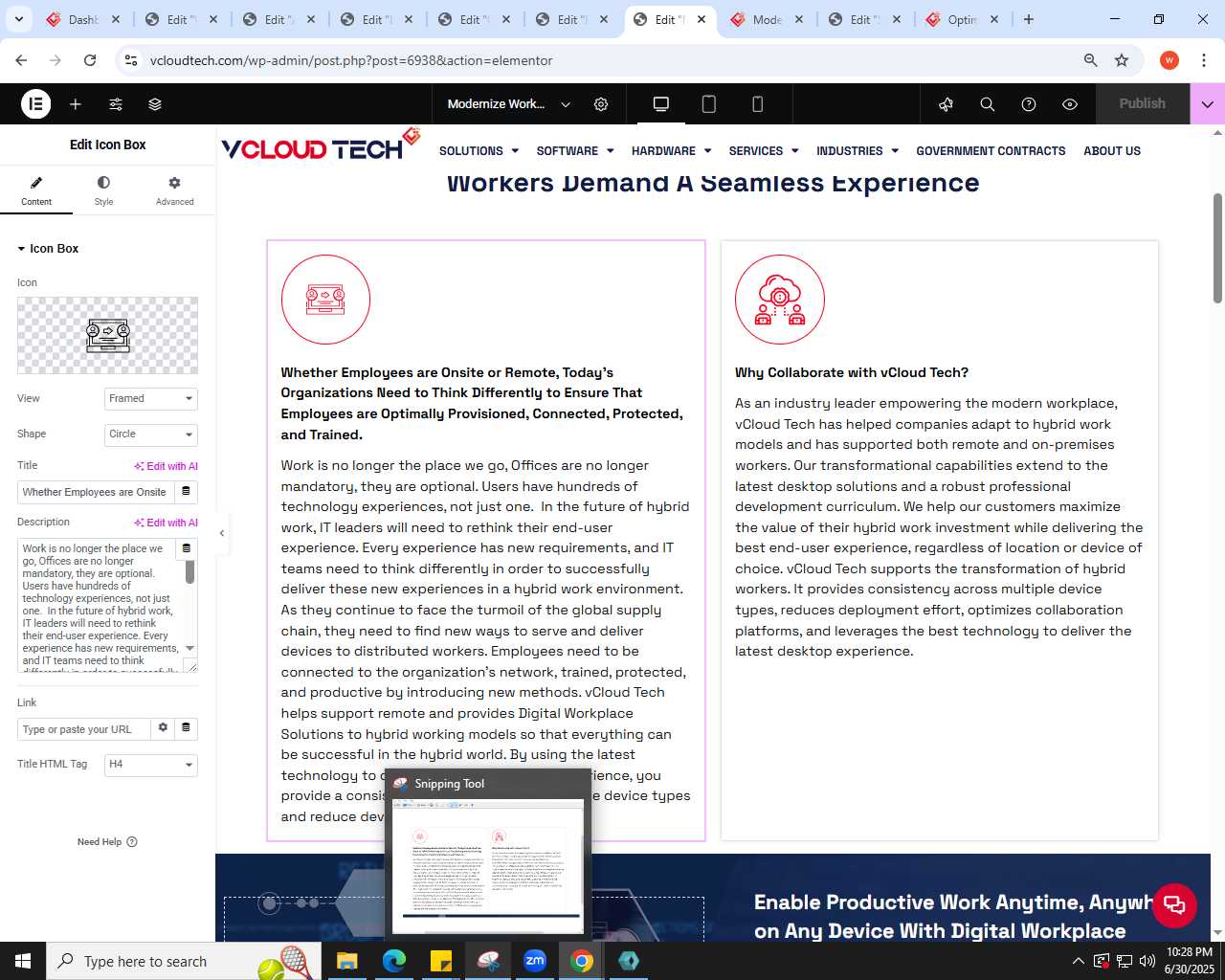Open the Finder search icon
This screenshot has width=1225, height=980.
[x=988, y=104]
